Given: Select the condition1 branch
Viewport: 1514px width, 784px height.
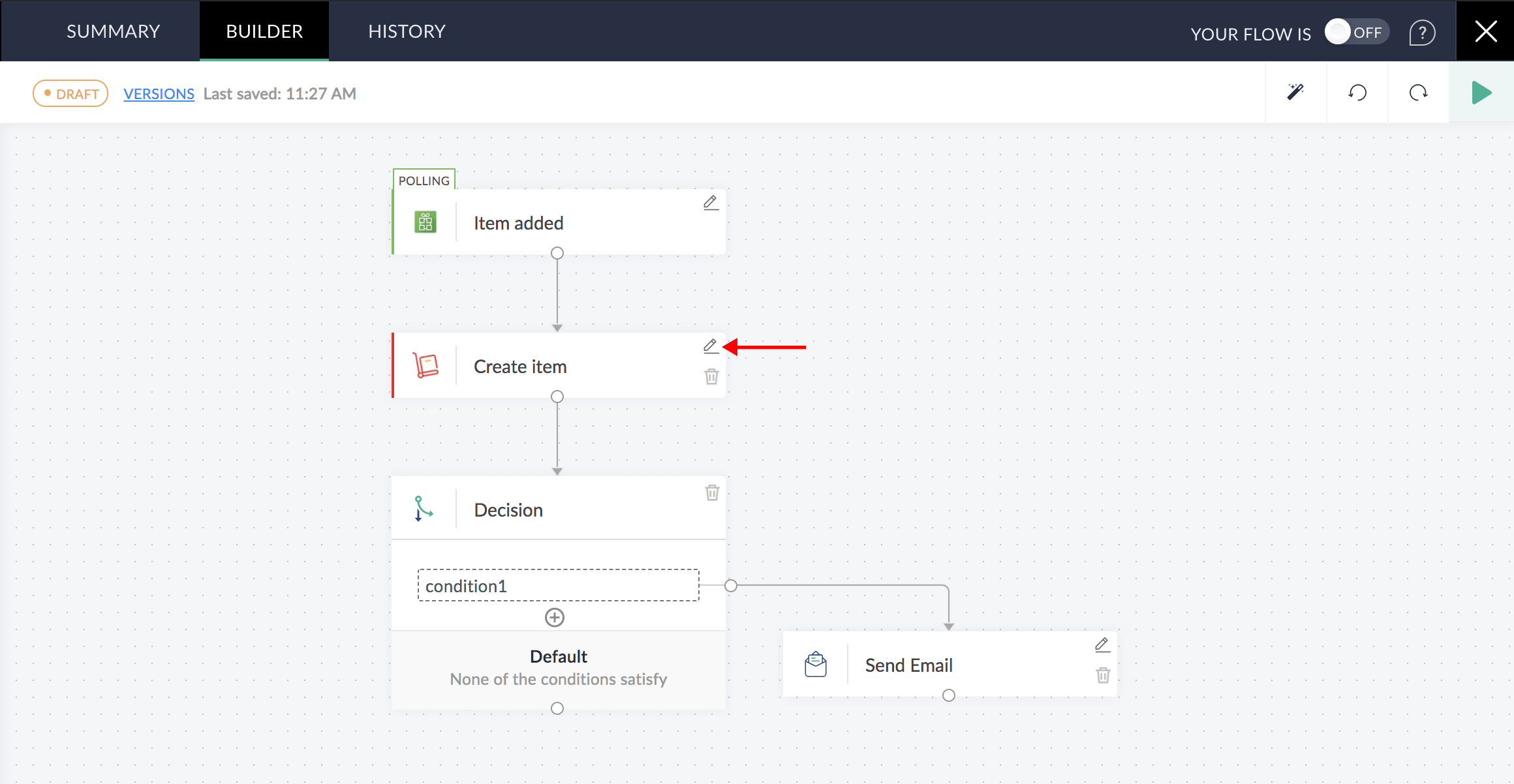Looking at the screenshot, I should (x=558, y=585).
